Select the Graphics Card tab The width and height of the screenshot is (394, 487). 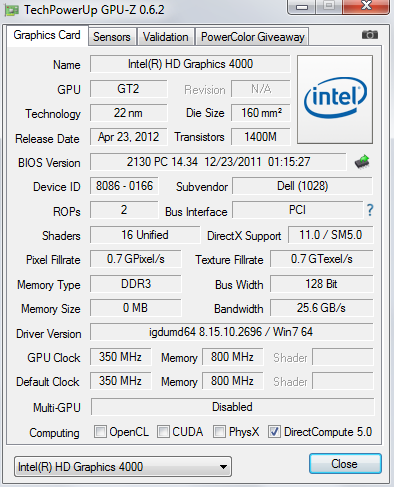click(x=47, y=35)
